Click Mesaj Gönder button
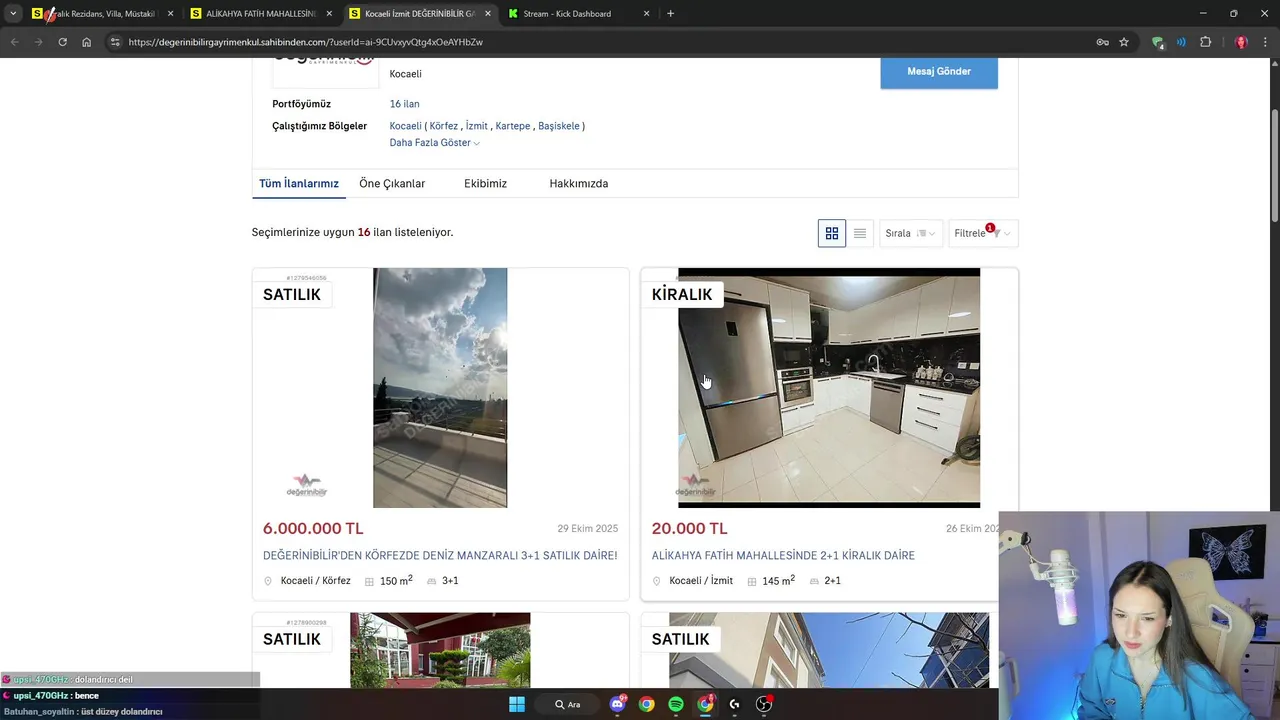Image resolution: width=1280 pixels, height=720 pixels. 939,72
